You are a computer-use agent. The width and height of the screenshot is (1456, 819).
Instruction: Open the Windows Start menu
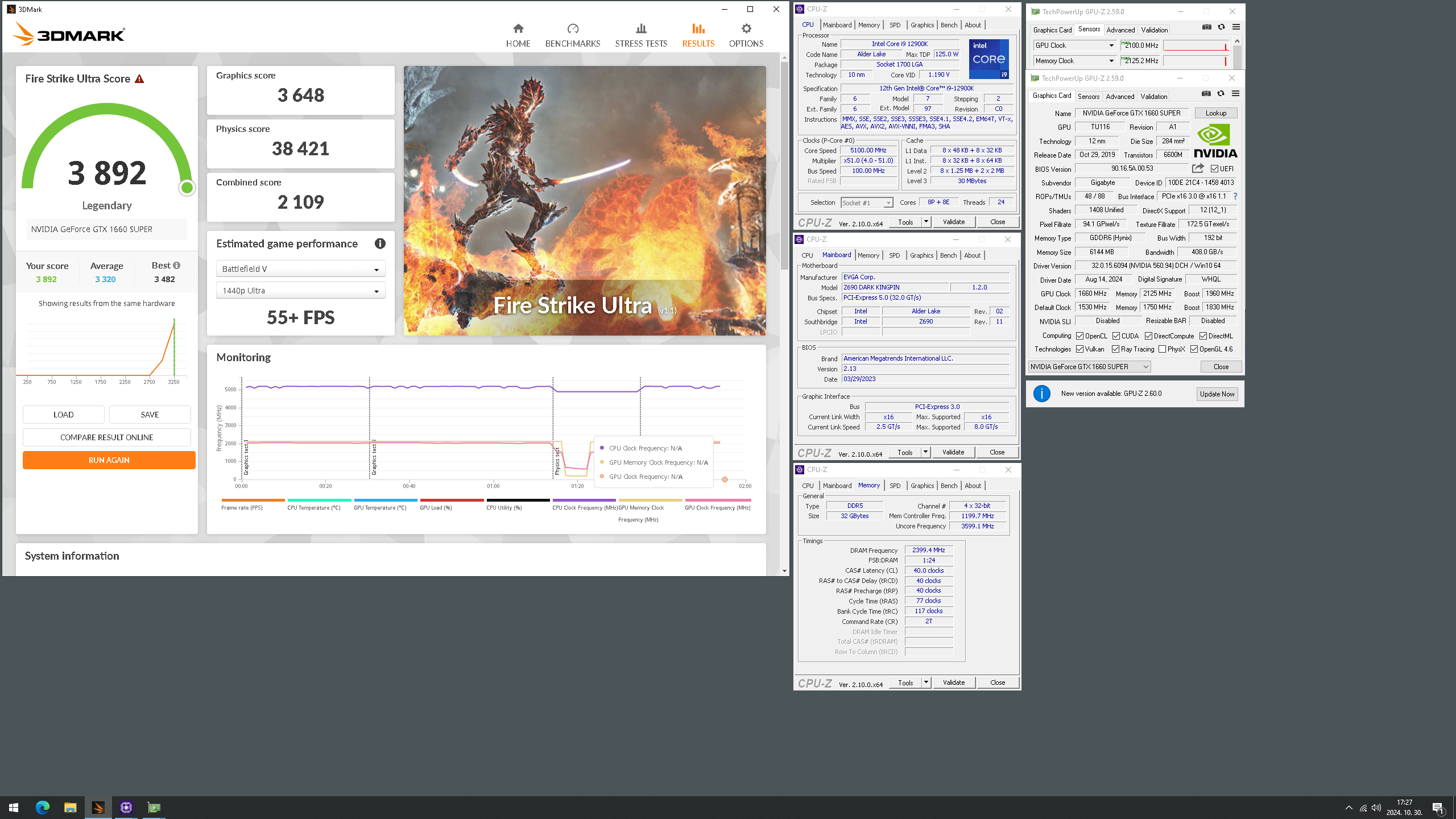14,808
